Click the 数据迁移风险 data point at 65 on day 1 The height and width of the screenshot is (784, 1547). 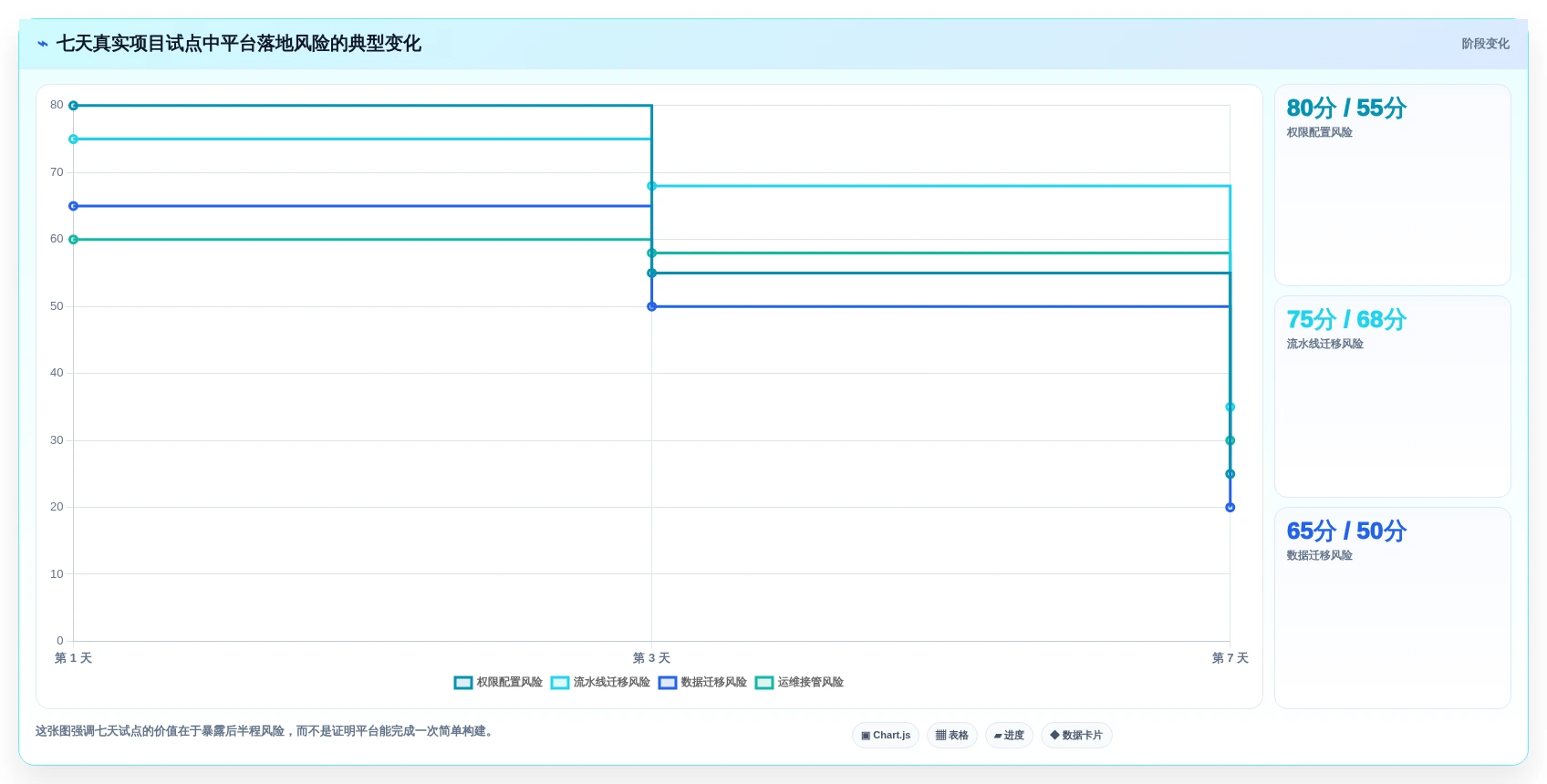pyautogui.click(x=73, y=206)
